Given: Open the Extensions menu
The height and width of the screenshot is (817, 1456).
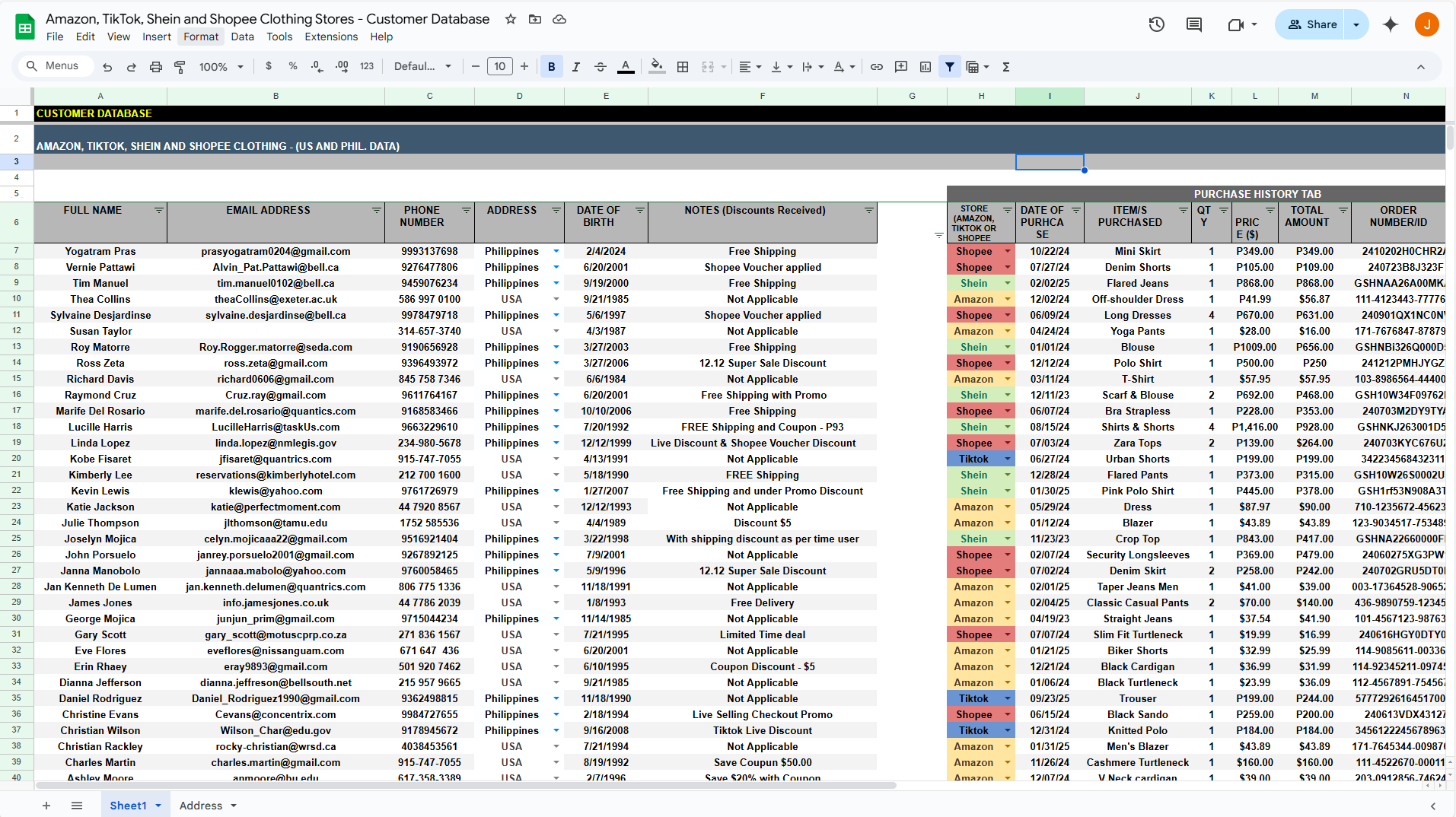Looking at the screenshot, I should (331, 37).
